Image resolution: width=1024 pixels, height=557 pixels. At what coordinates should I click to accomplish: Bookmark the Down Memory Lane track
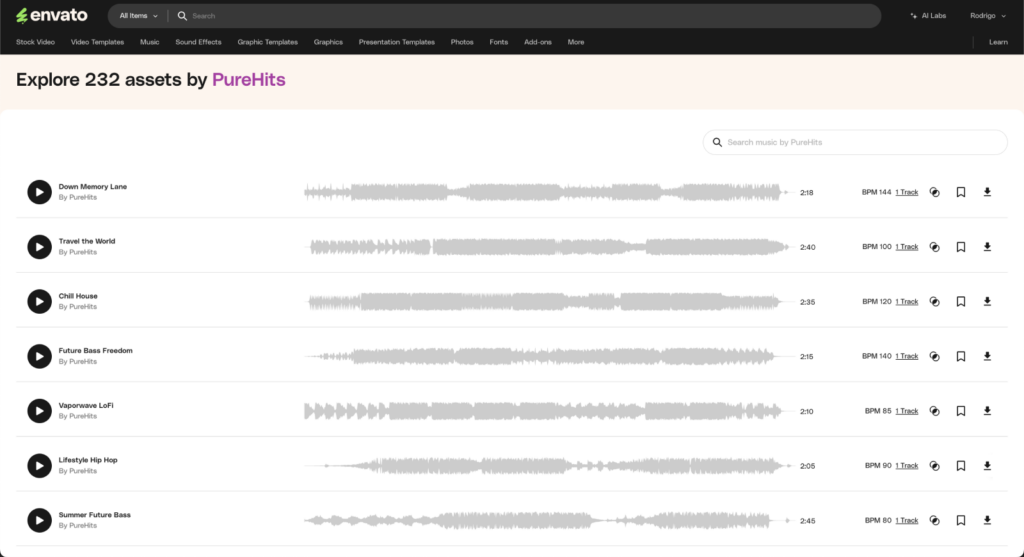960,192
